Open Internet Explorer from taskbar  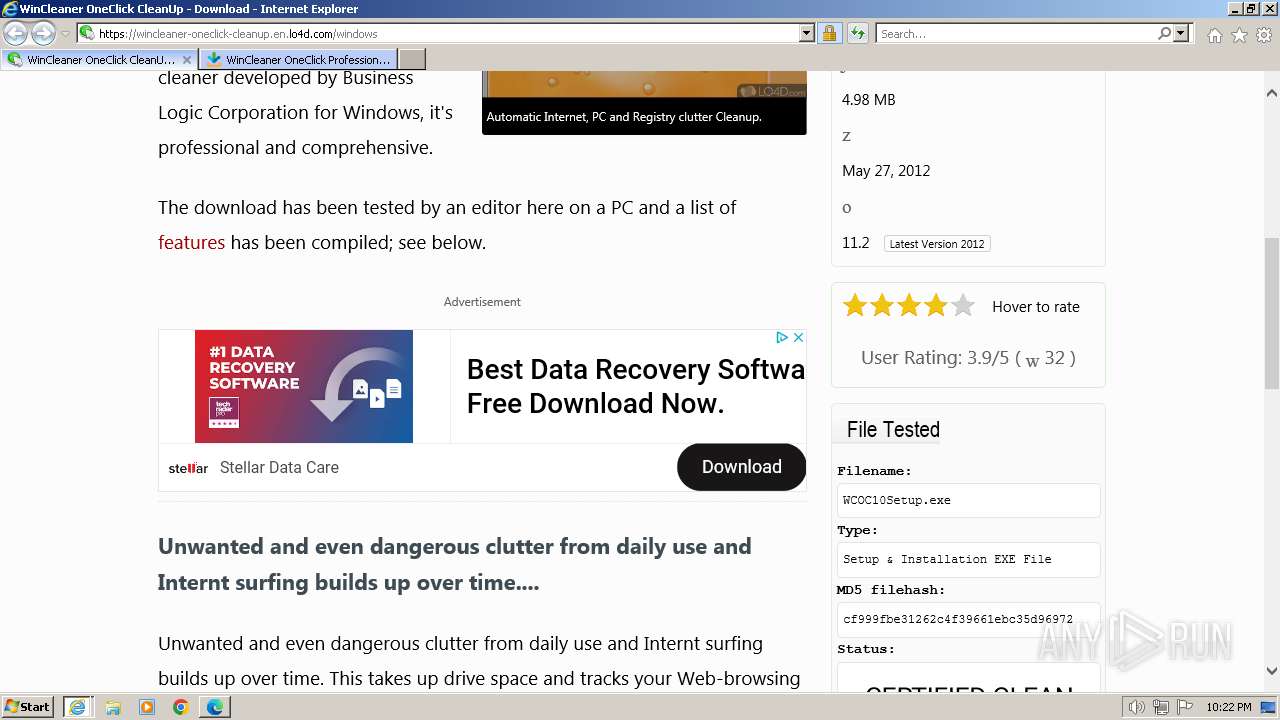77,707
